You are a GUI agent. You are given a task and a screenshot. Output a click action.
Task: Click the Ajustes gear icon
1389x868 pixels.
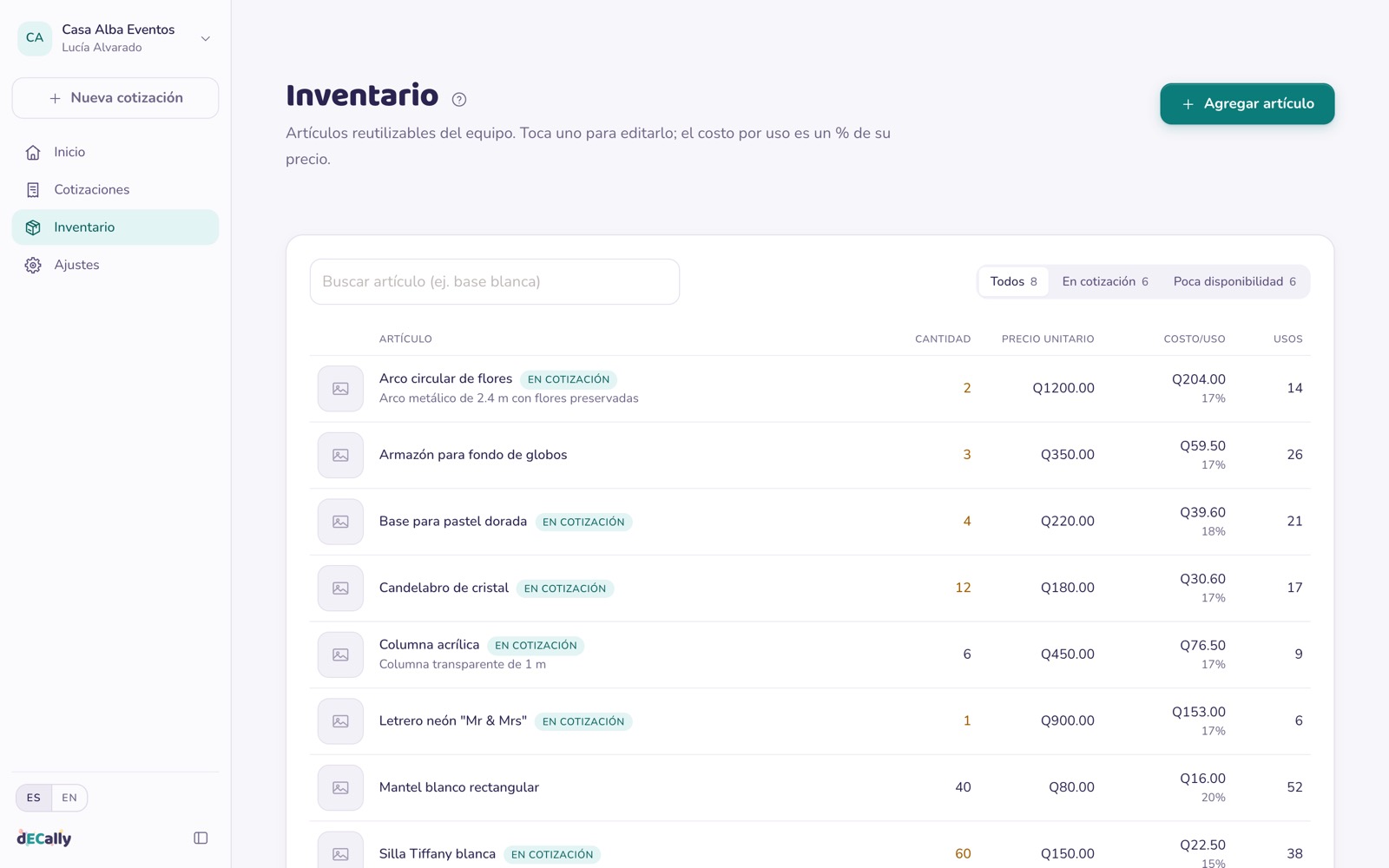tap(33, 266)
